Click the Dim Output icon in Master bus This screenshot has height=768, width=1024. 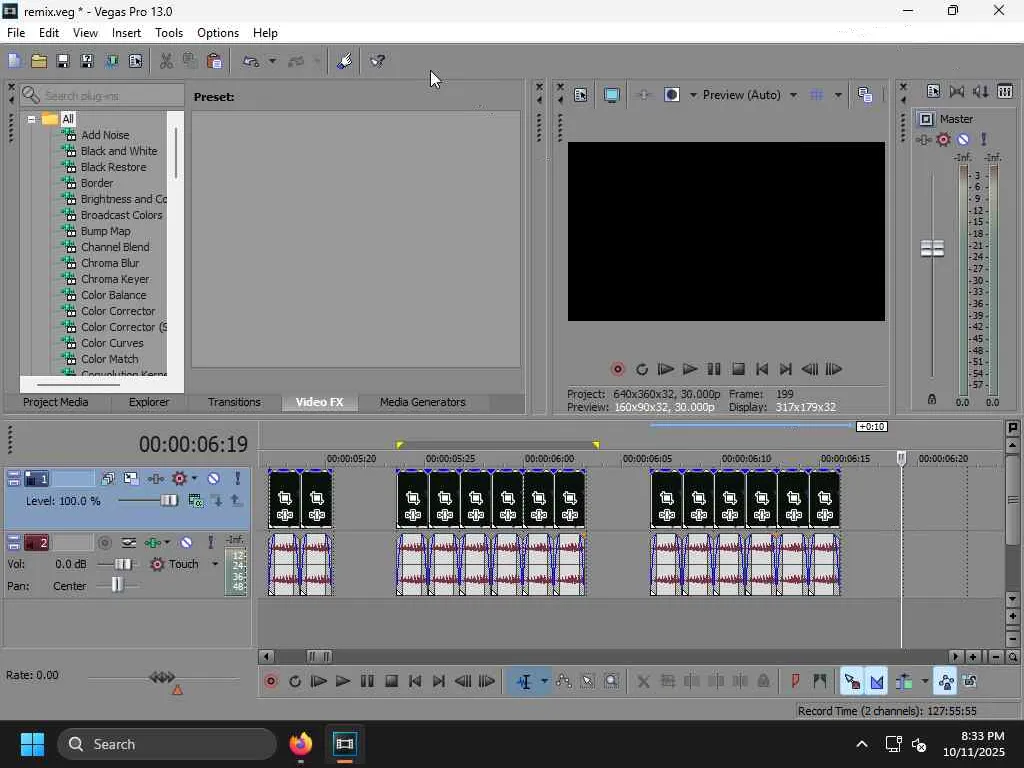(980, 91)
